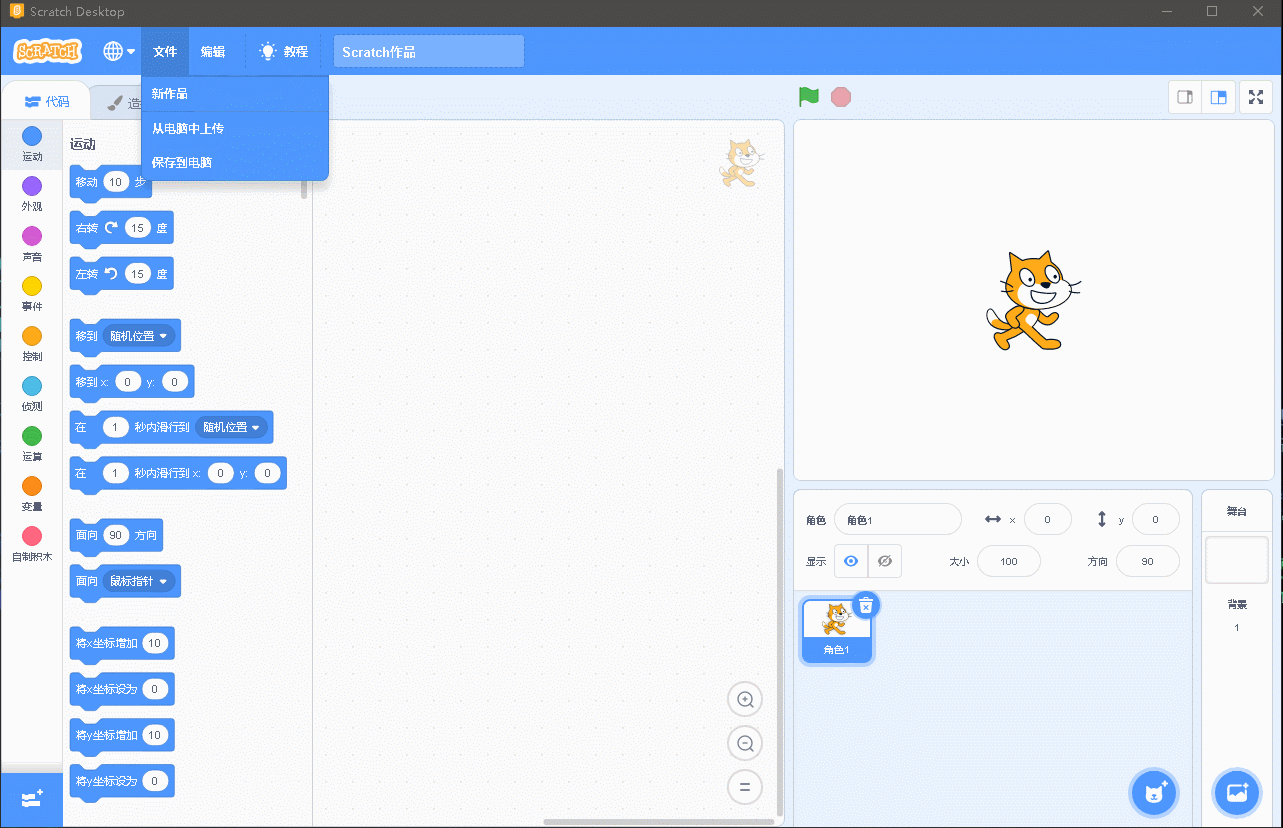The image size is (1283, 828).
Task: Select the 侦测 block category
Action: (32, 394)
